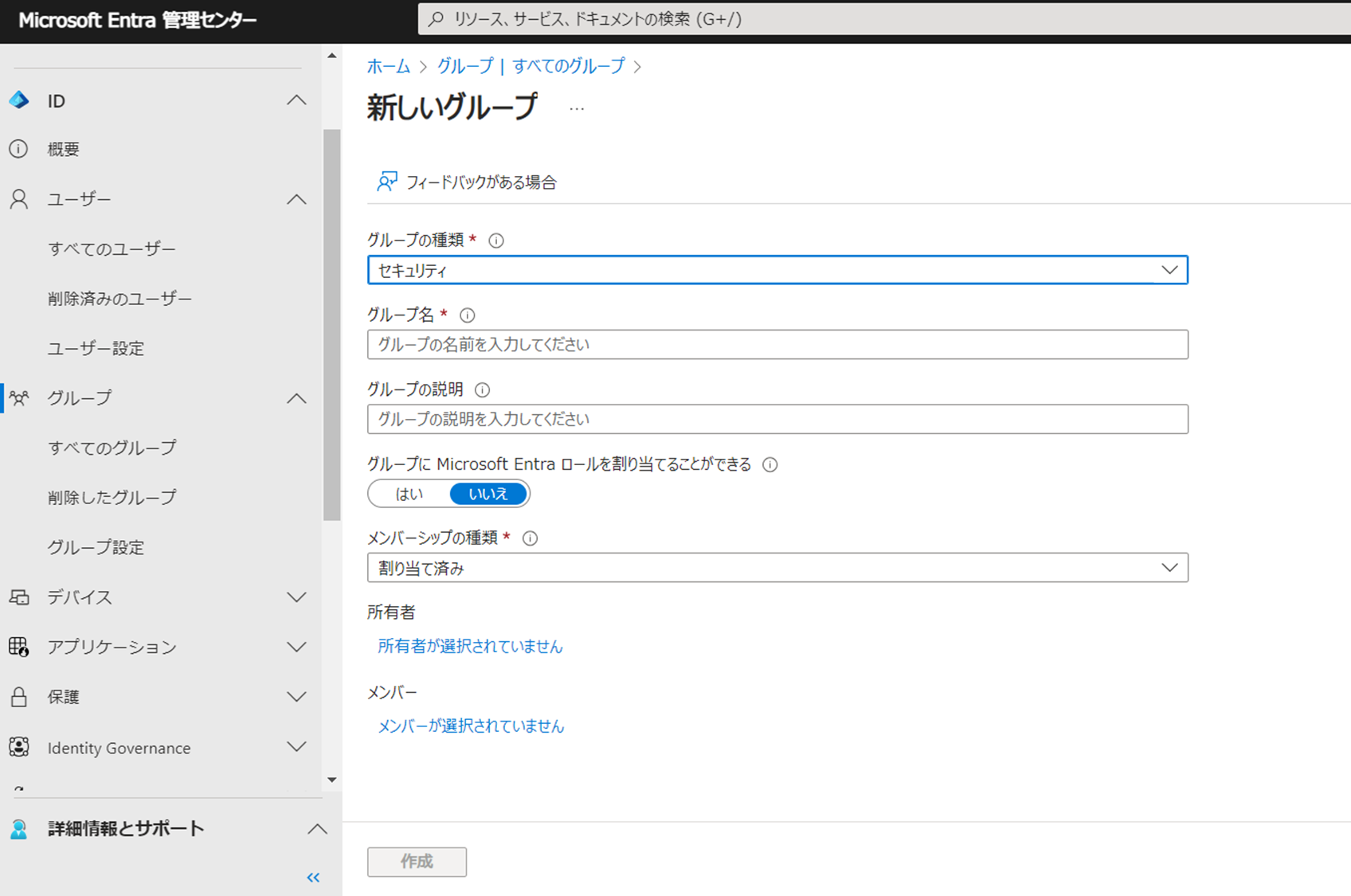Image resolution: width=1351 pixels, height=896 pixels.
Task: Expand the 保護 section chevron
Action: click(296, 697)
